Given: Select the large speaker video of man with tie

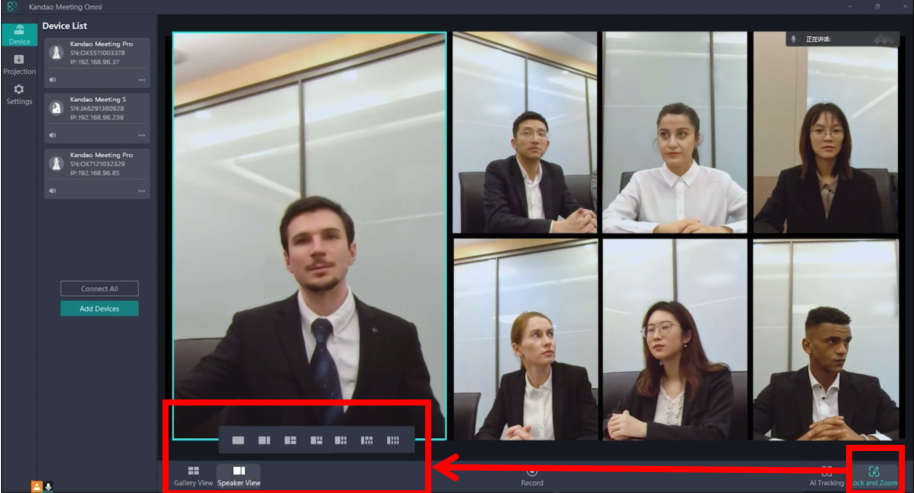Looking at the screenshot, I should click(310, 235).
